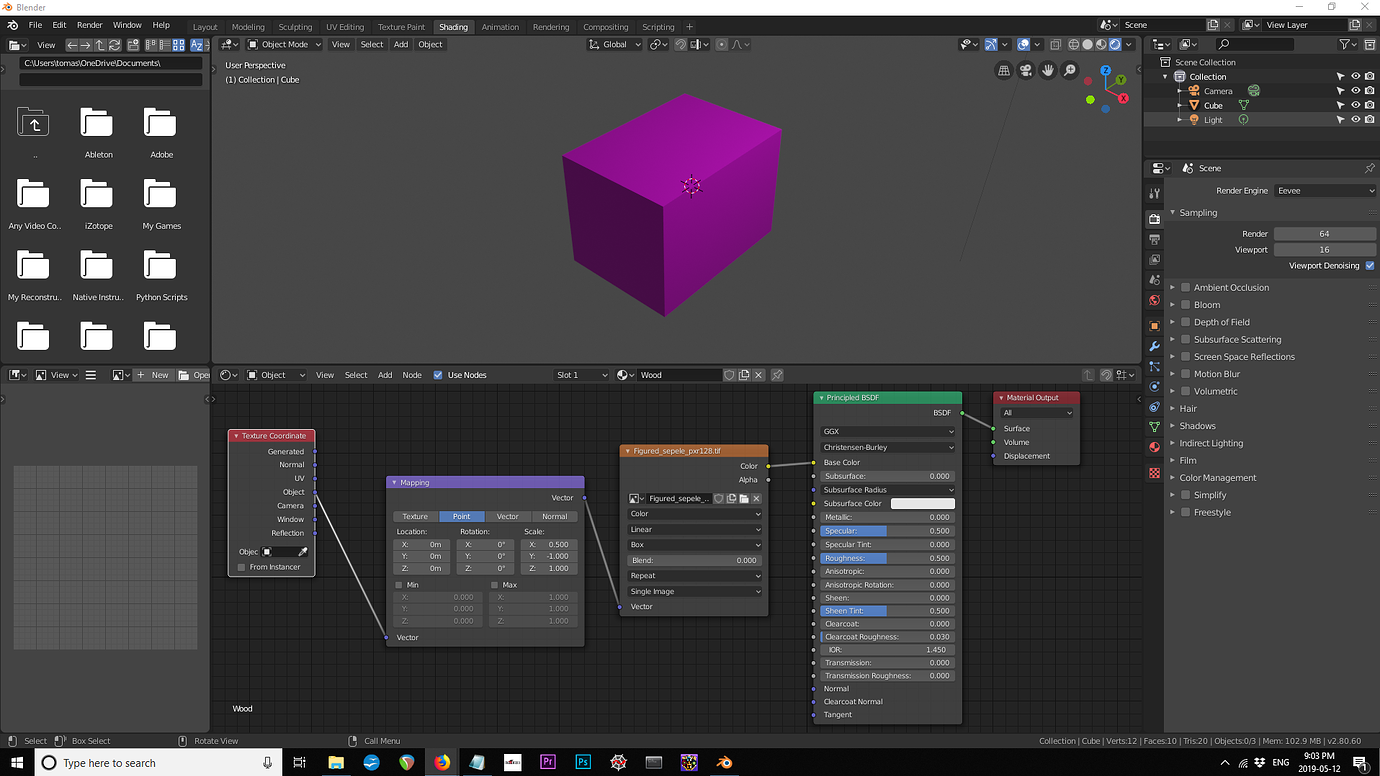Click the Subsurface Color swatch
This screenshot has height=776, width=1380.
point(923,504)
